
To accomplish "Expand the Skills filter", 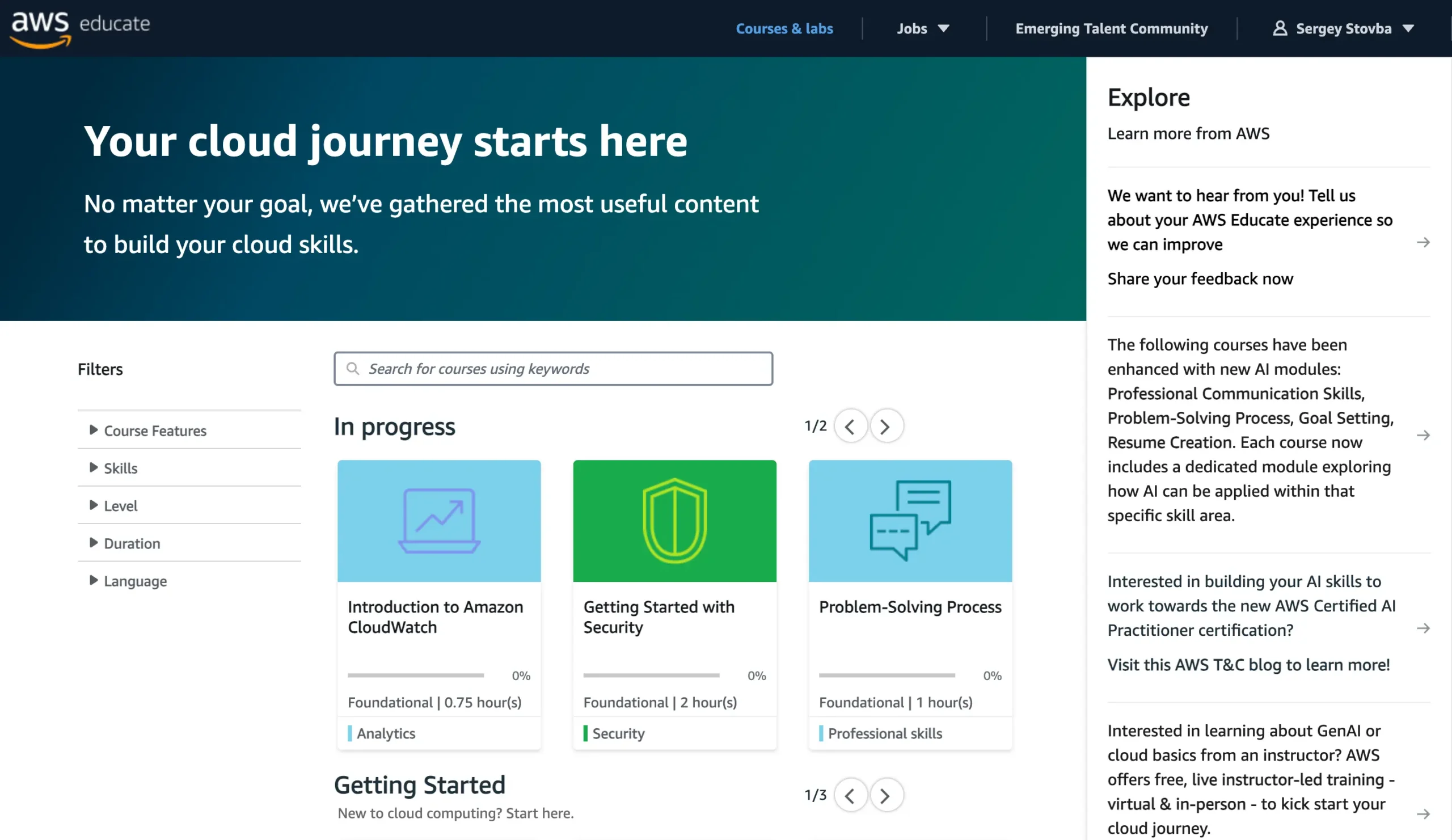I will [x=189, y=468].
